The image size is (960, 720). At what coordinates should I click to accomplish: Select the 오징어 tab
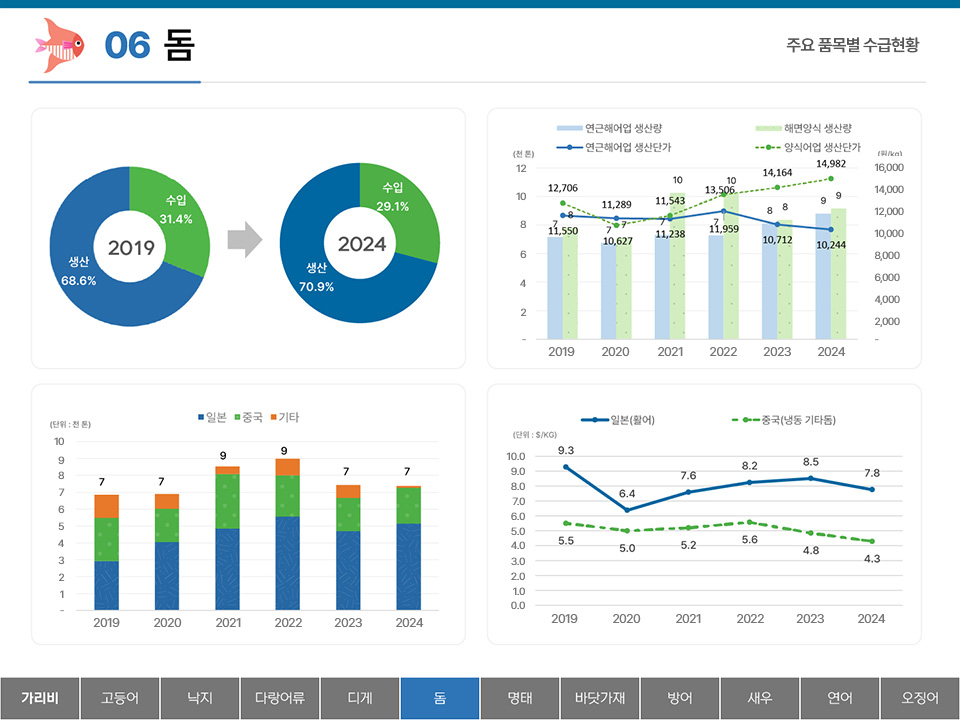[x=920, y=699]
